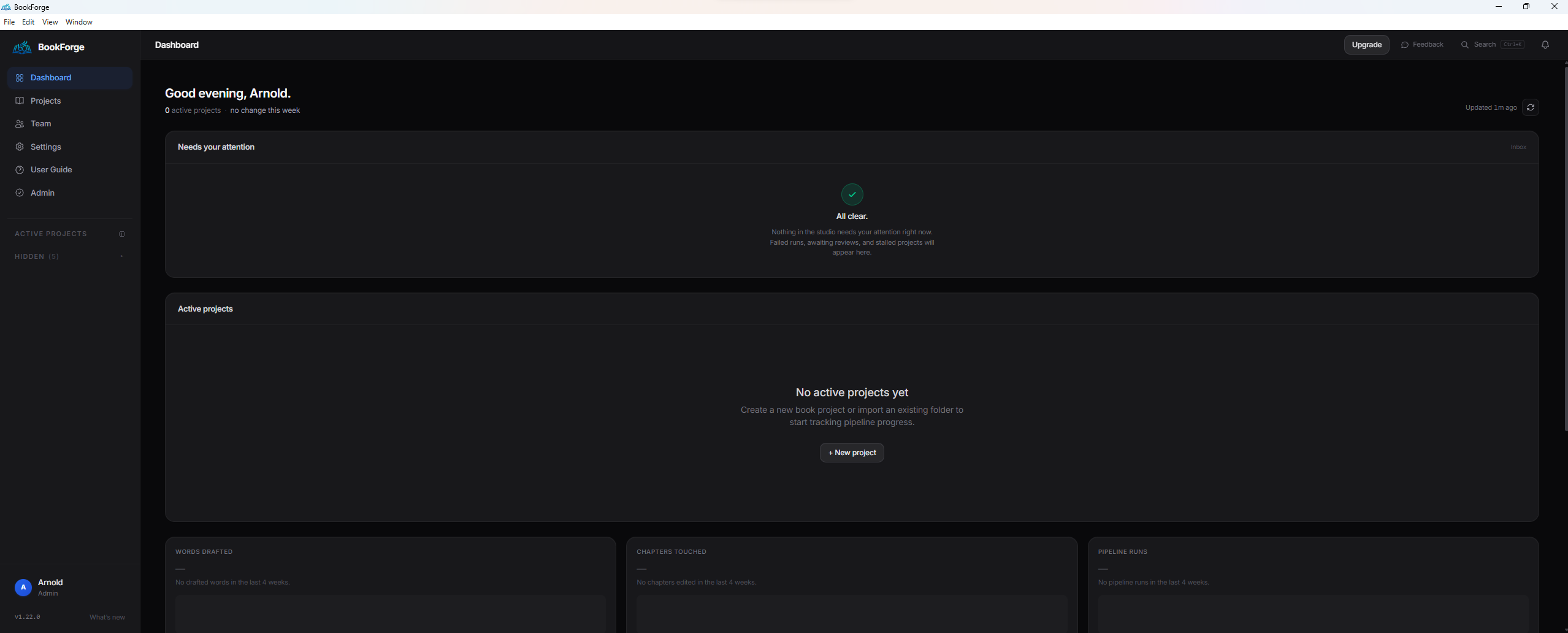Click the Upgrade button

(x=1366, y=45)
